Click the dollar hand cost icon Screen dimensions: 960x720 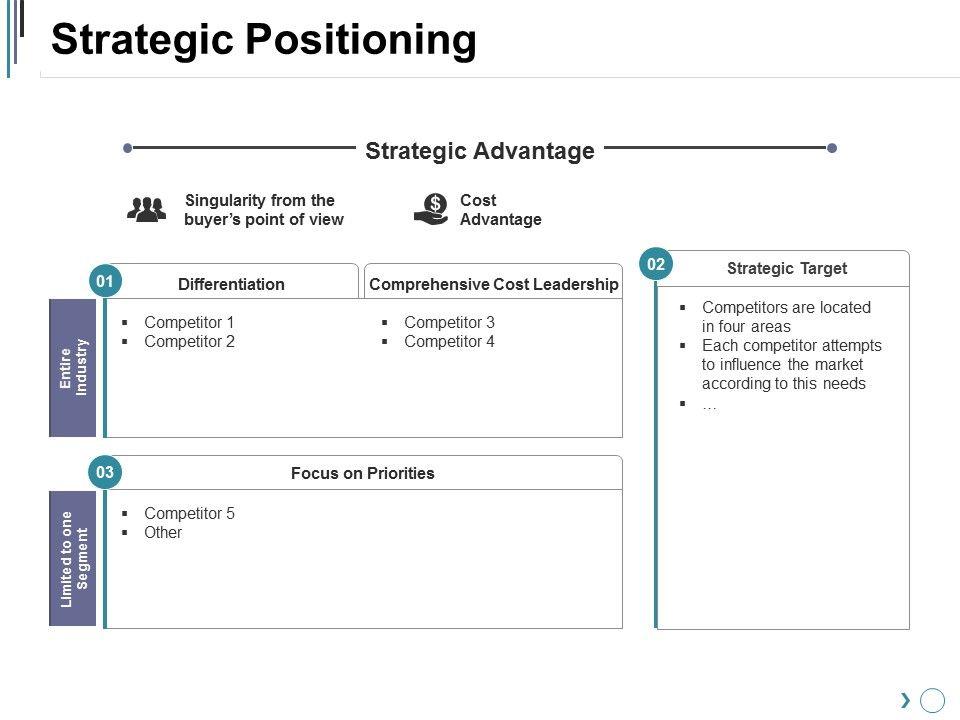point(432,209)
